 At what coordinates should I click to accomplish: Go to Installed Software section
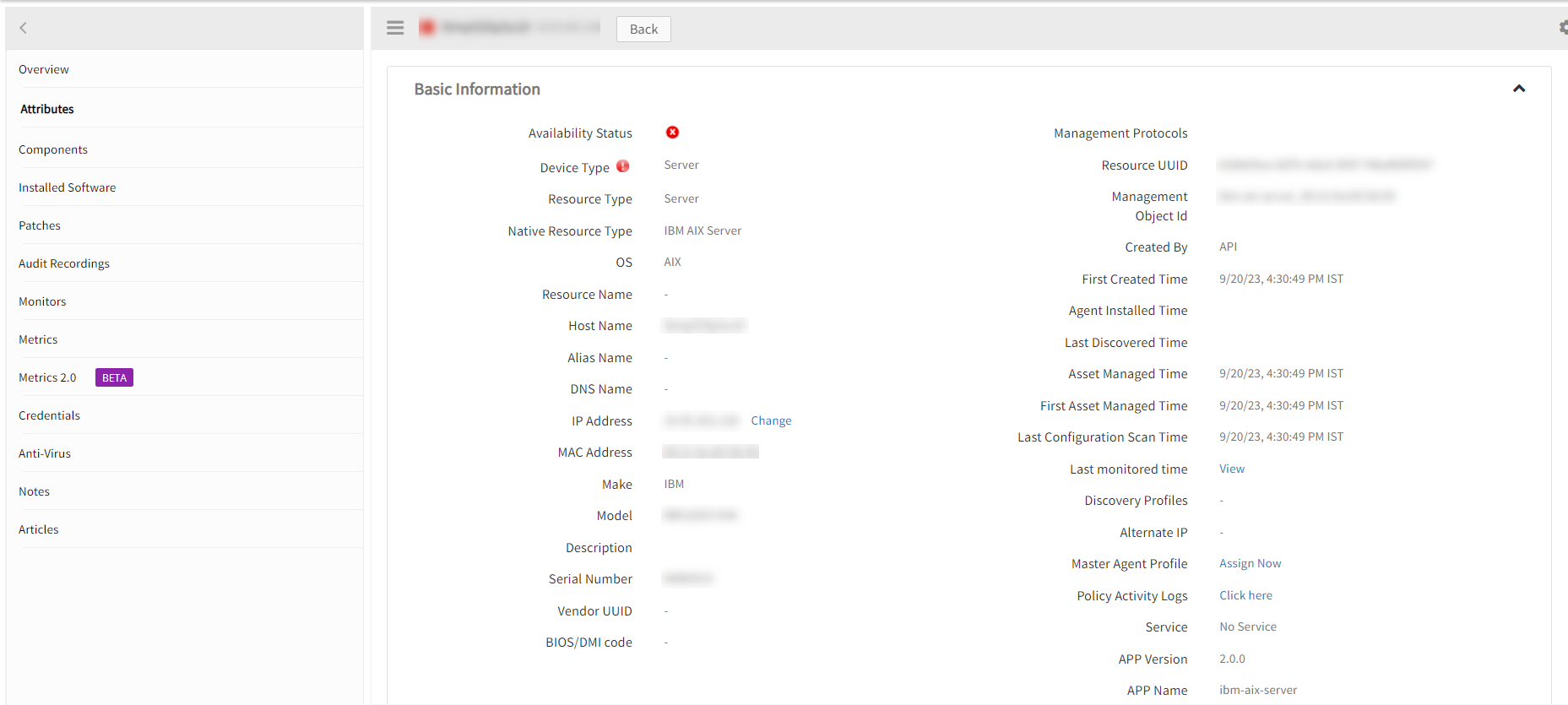click(68, 187)
